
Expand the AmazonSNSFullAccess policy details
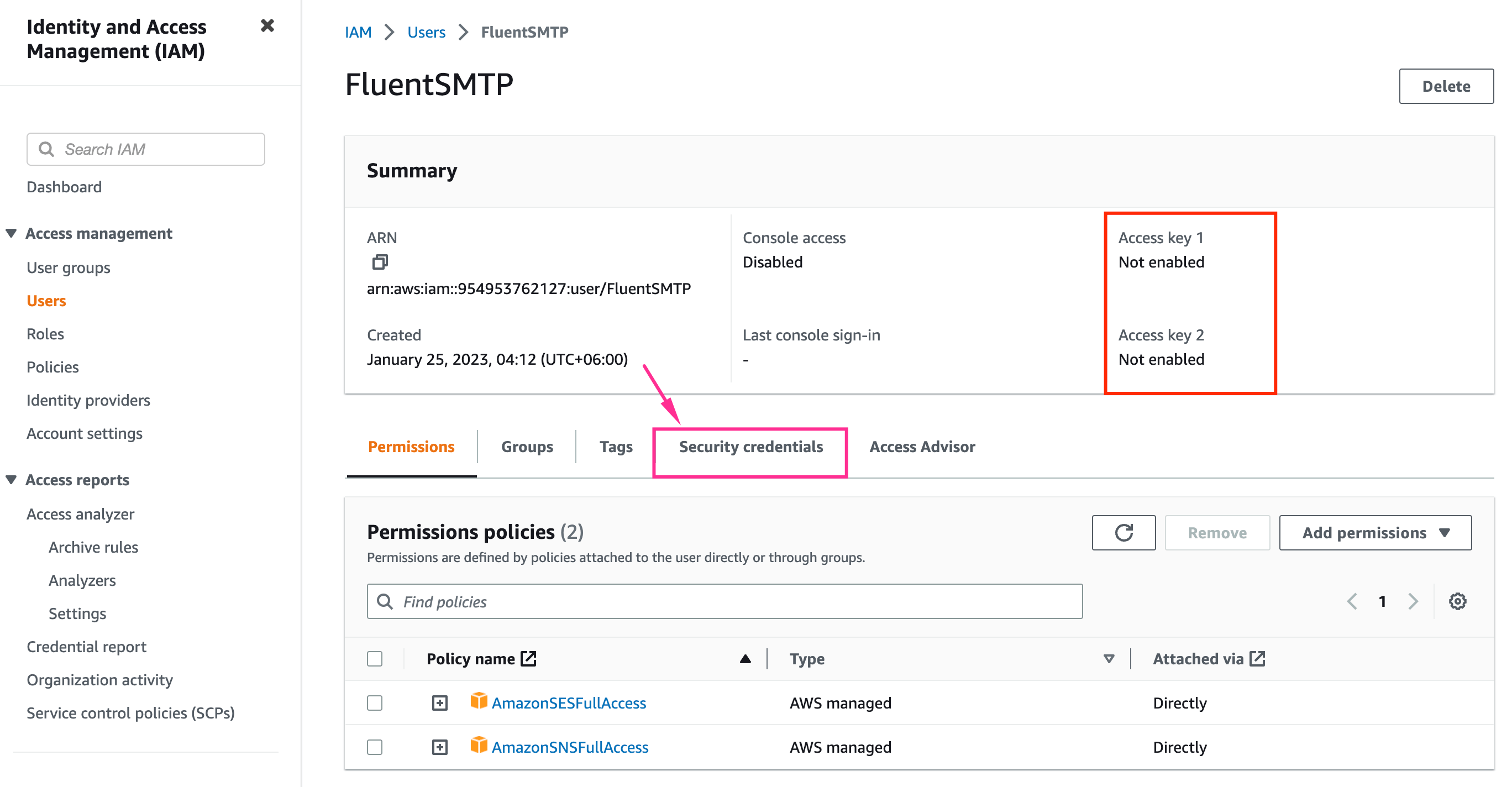point(440,747)
